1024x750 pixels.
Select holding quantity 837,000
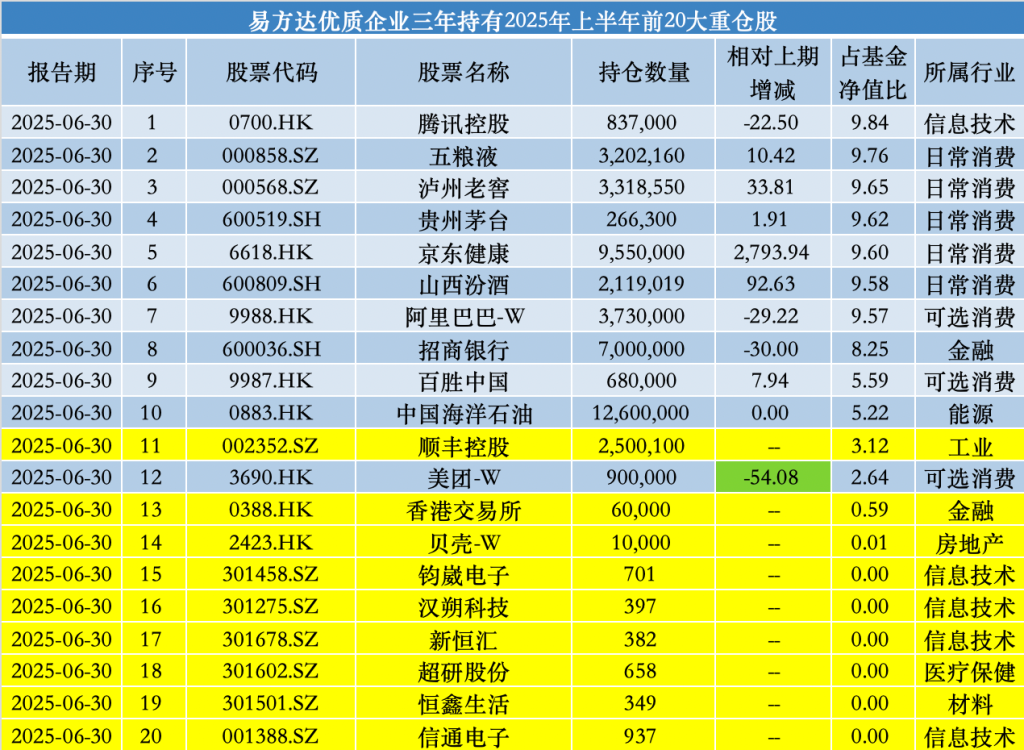click(x=641, y=122)
